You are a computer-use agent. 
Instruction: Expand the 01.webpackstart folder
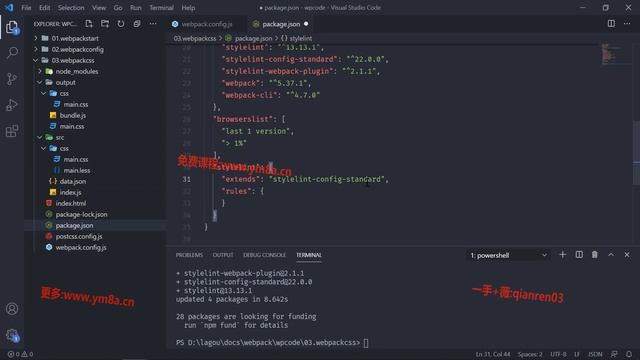pyautogui.click(x=75, y=38)
